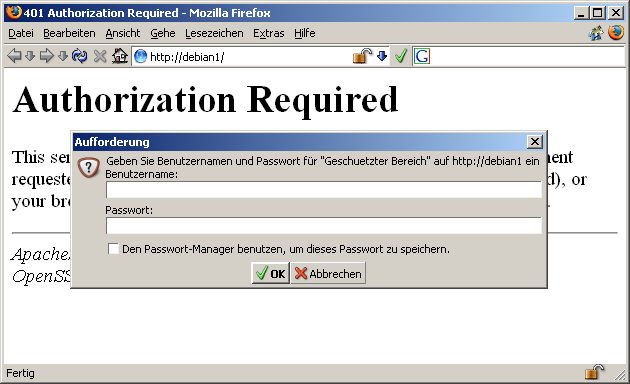
Task: Click the padlock icon in address bar
Action: coord(362,56)
